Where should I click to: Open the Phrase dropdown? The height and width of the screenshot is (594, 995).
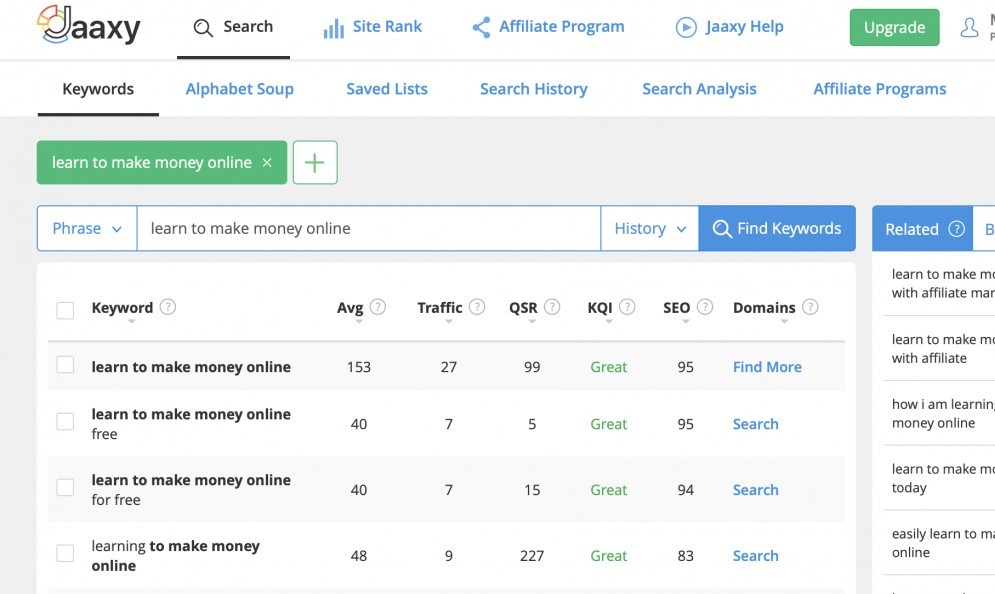pos(87,228)
